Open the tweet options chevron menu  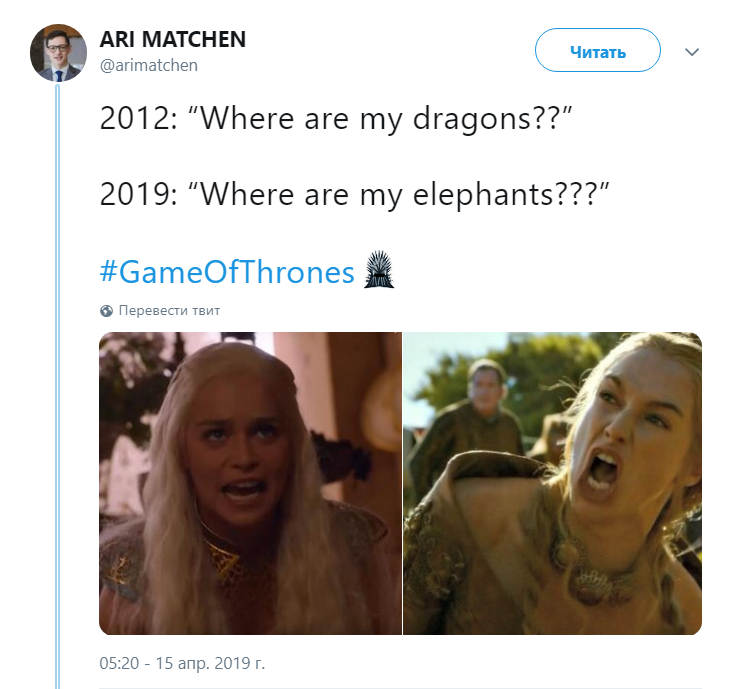(x=692, y=52)
